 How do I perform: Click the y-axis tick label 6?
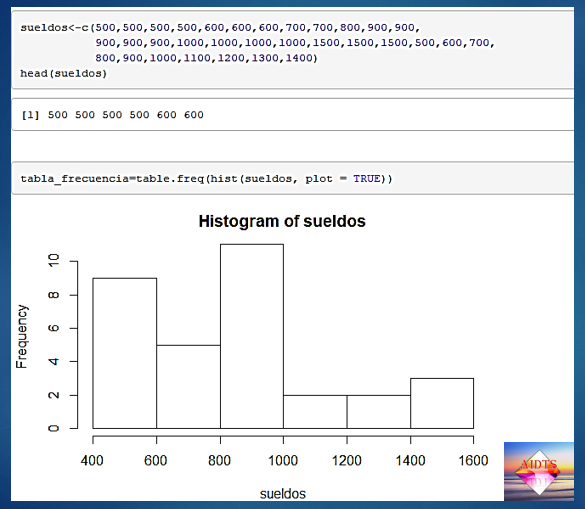pyautogui.click(x=54, y=328)
